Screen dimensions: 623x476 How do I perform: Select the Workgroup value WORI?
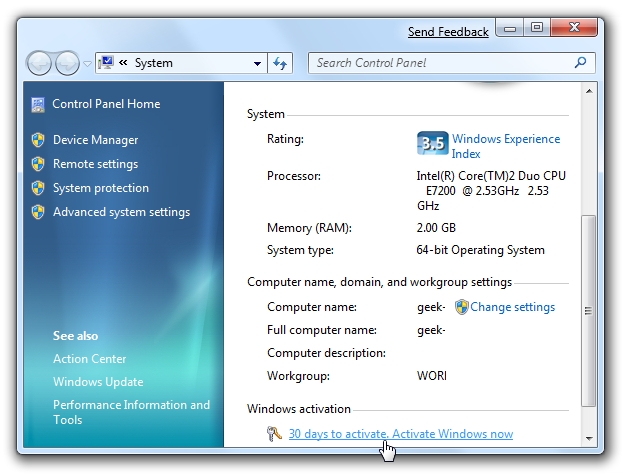431,376
